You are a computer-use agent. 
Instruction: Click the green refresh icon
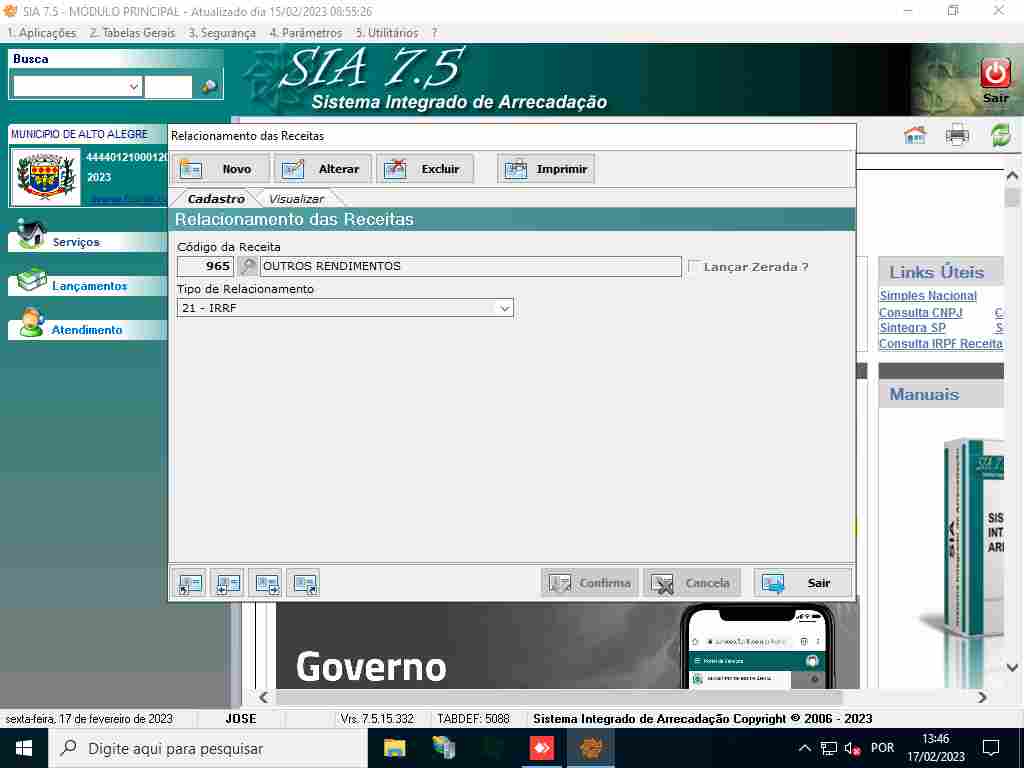coord(1000,135)
